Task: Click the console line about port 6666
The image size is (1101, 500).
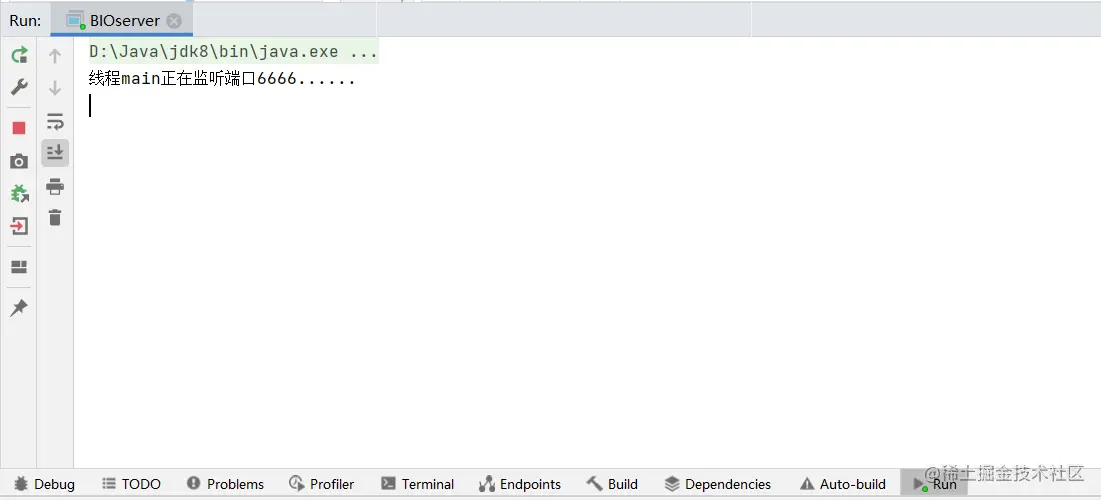Action: coord(222,79)
